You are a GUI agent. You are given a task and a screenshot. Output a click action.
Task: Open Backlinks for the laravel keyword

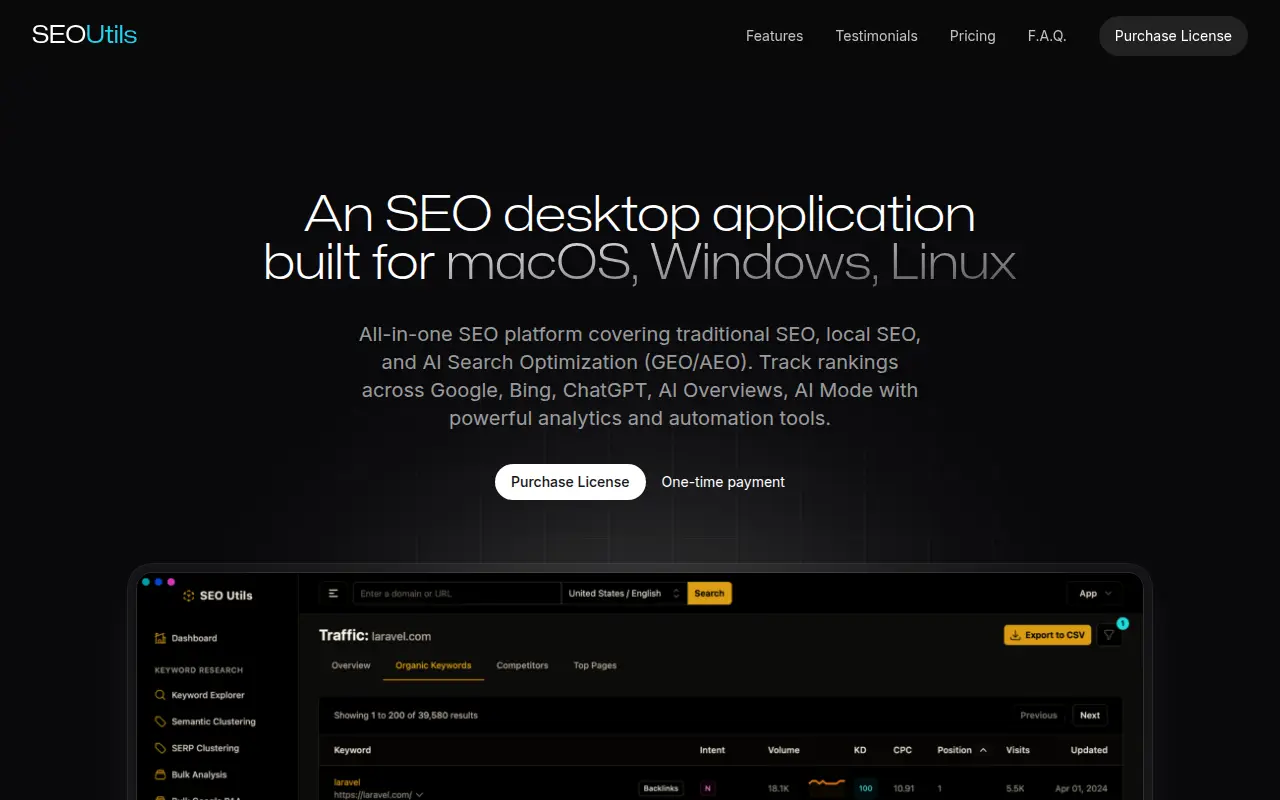pos(661,788)
